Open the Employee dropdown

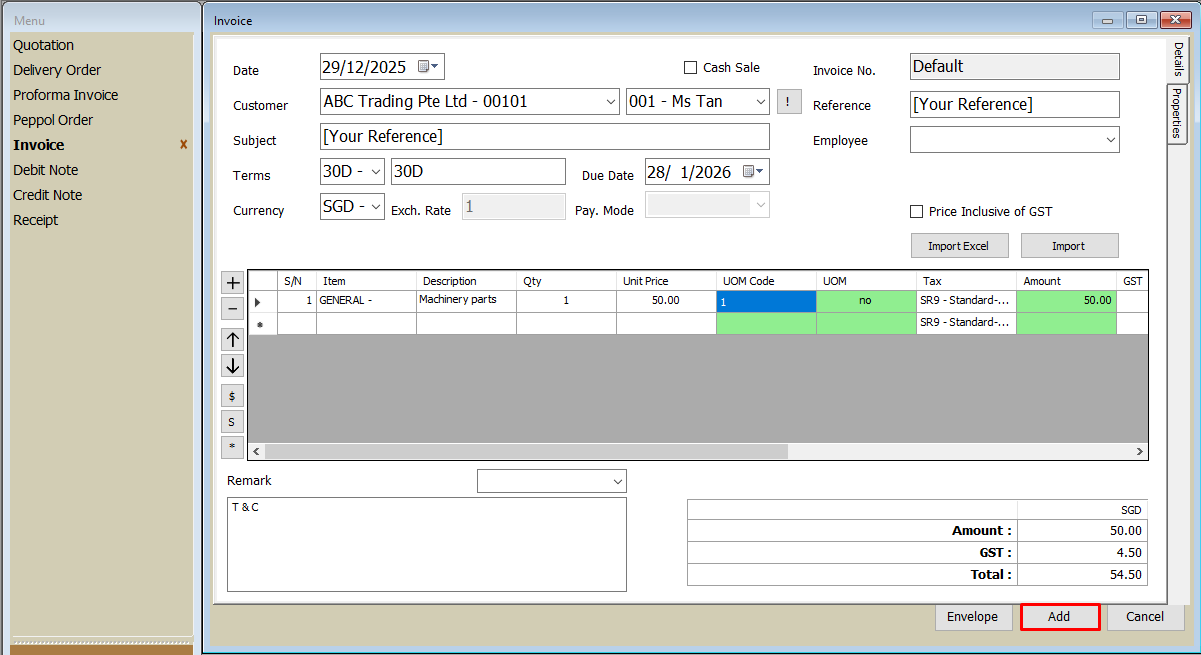pyautogui.click(x=1110, y=141)
